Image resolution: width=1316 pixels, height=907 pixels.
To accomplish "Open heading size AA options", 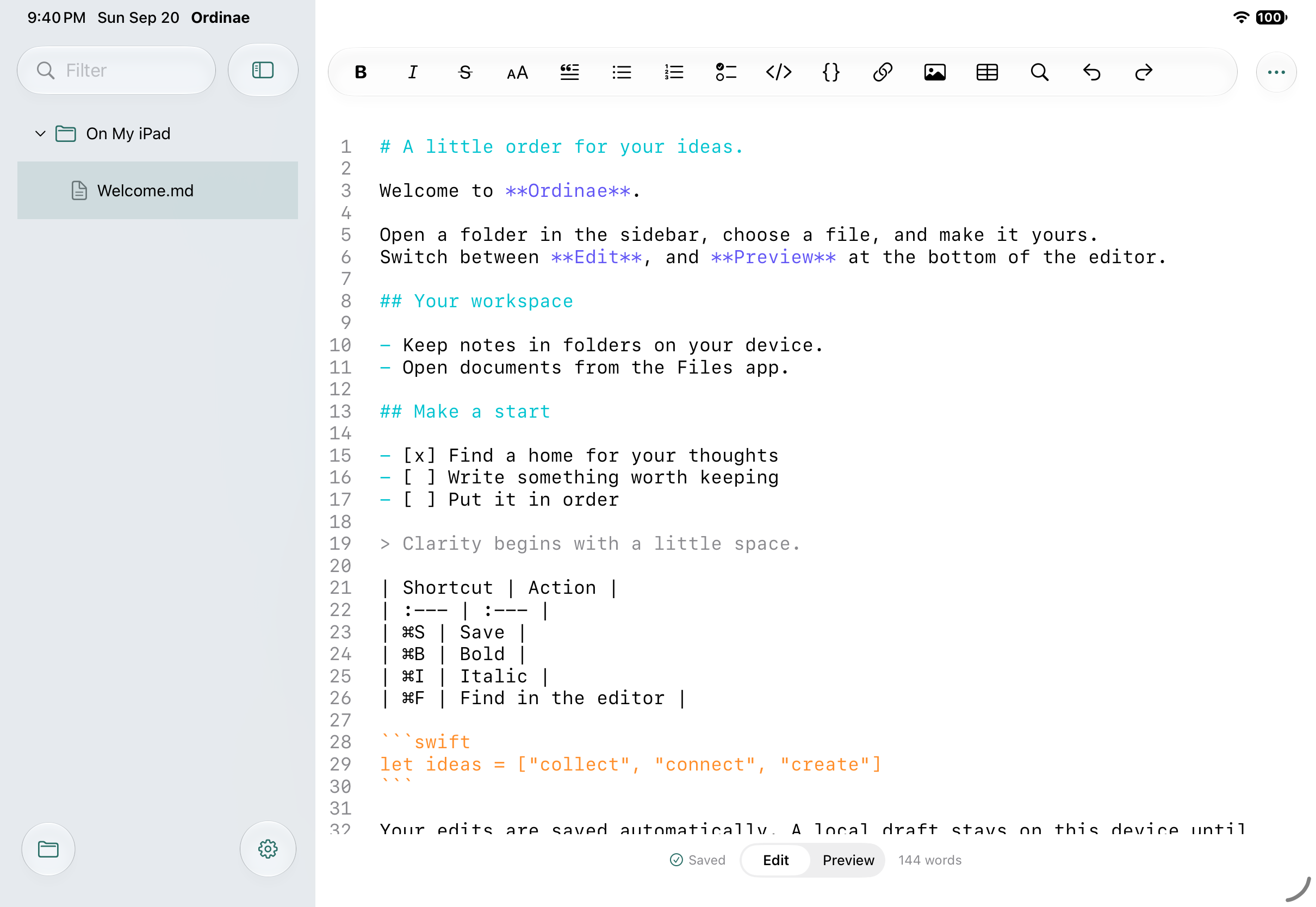I will coord(517,72).
